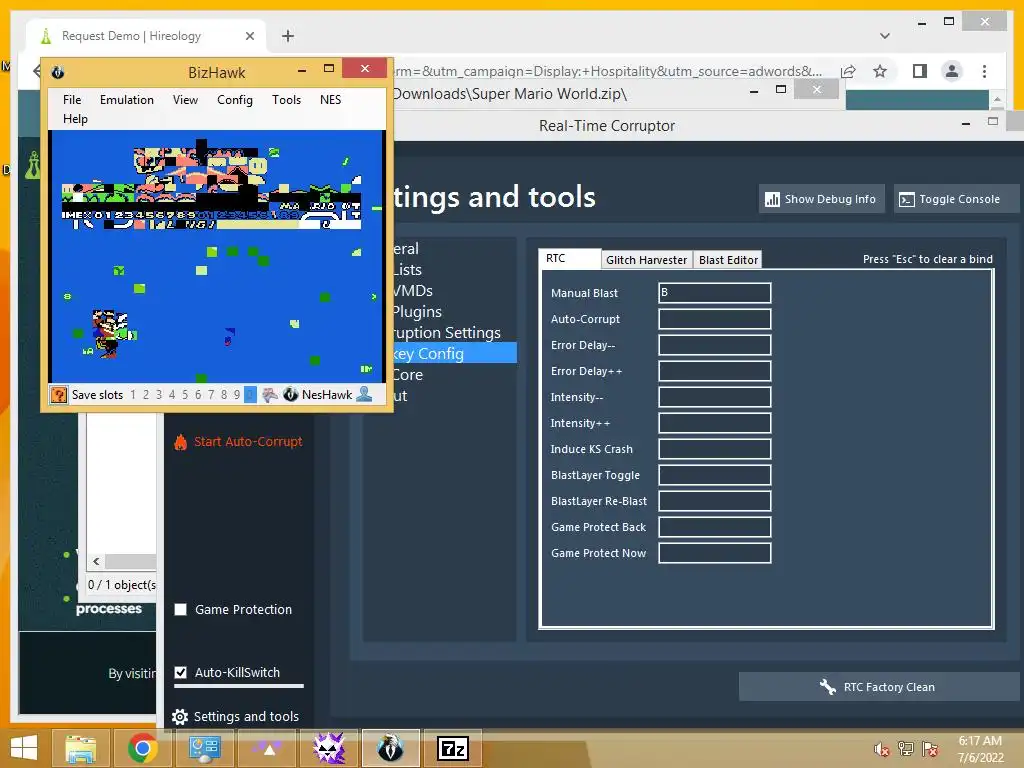Viewport: 1024px width, 768px height.
Task: Open a new Chrome tab with plus
Action: (x=288, y=36)
